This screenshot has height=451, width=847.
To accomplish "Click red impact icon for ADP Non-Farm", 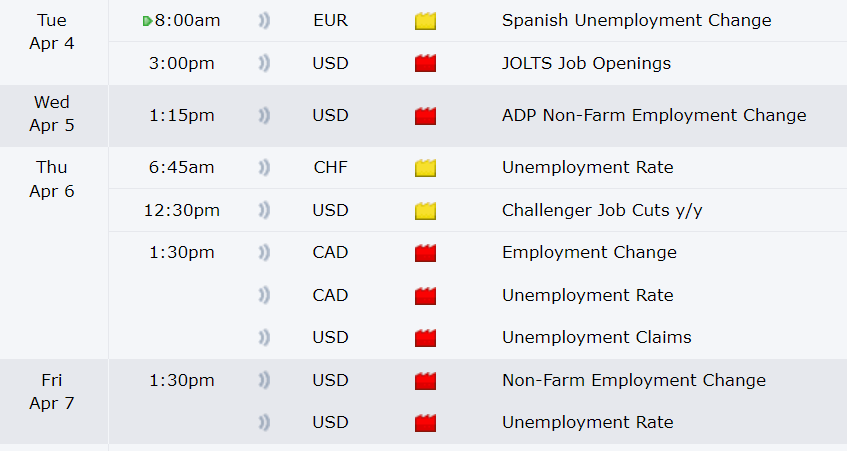I will pyautogui.click(x=426, y=116).
